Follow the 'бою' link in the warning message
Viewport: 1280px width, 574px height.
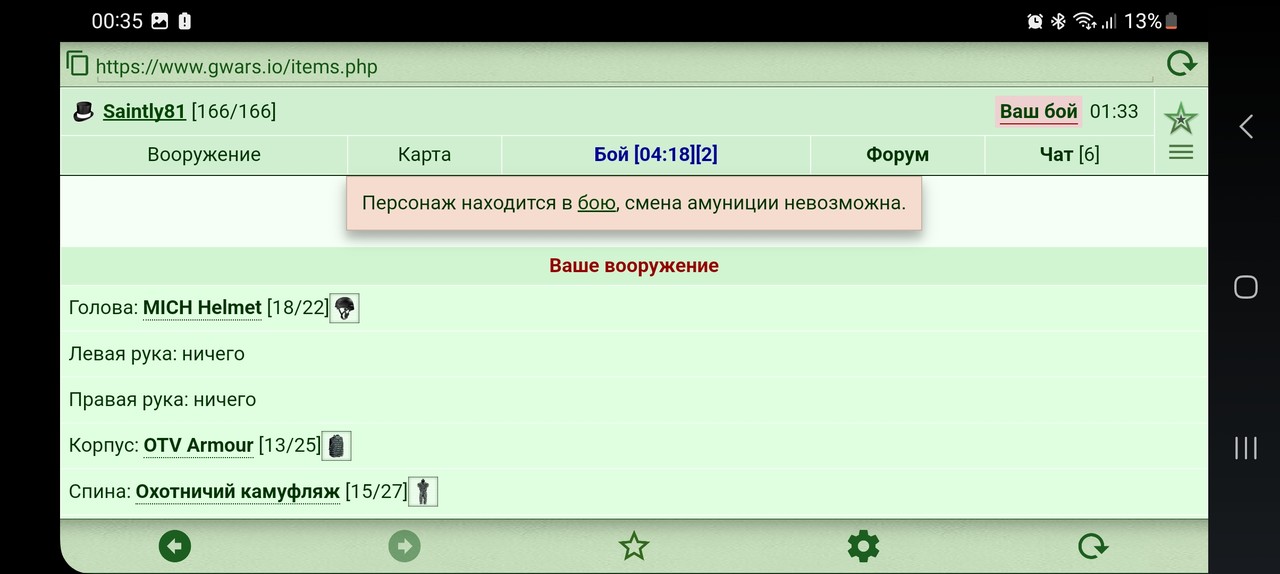click(597, 203)
